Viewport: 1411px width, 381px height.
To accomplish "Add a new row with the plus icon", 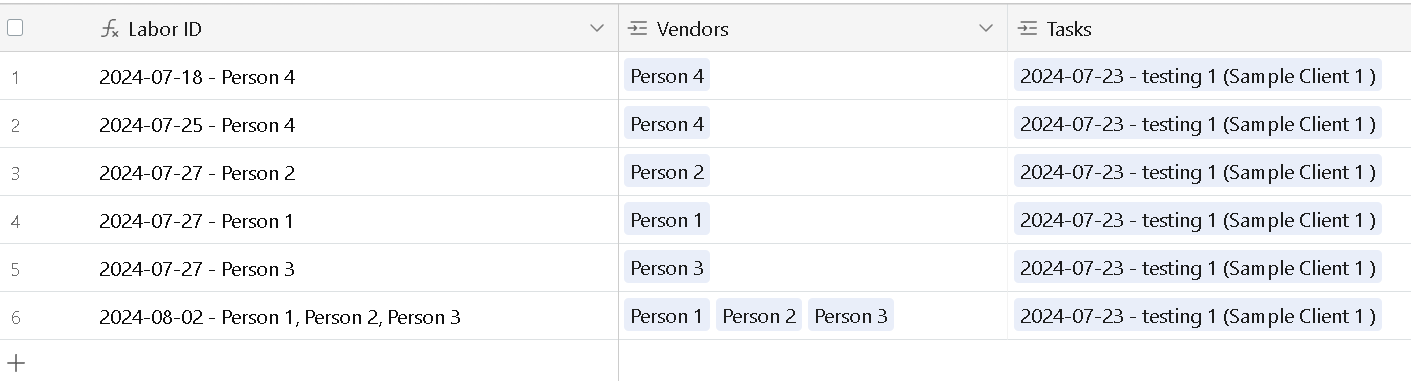I will (16, 362).
